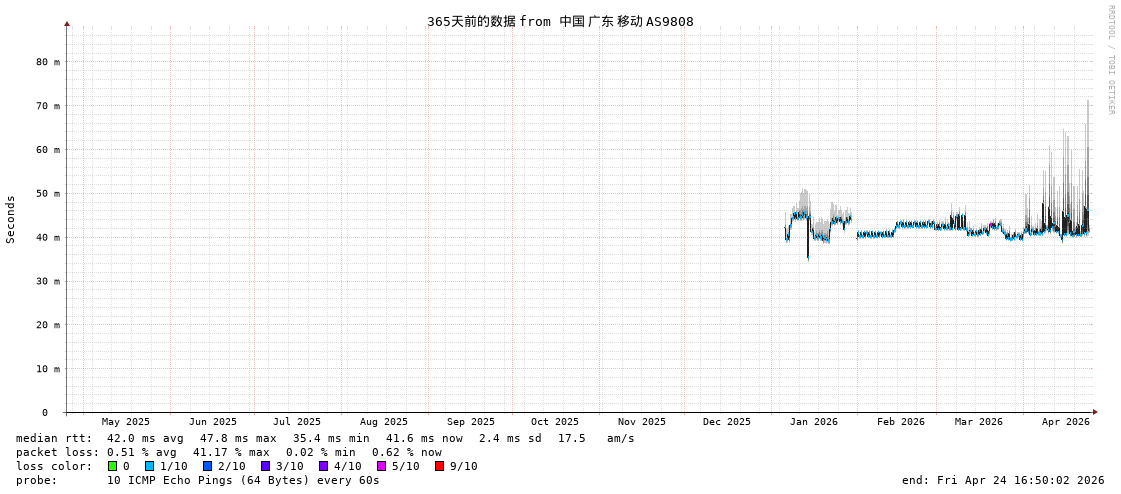Select the red 9/10 loss color swatch
The image size is (1121, 494).
439,466
